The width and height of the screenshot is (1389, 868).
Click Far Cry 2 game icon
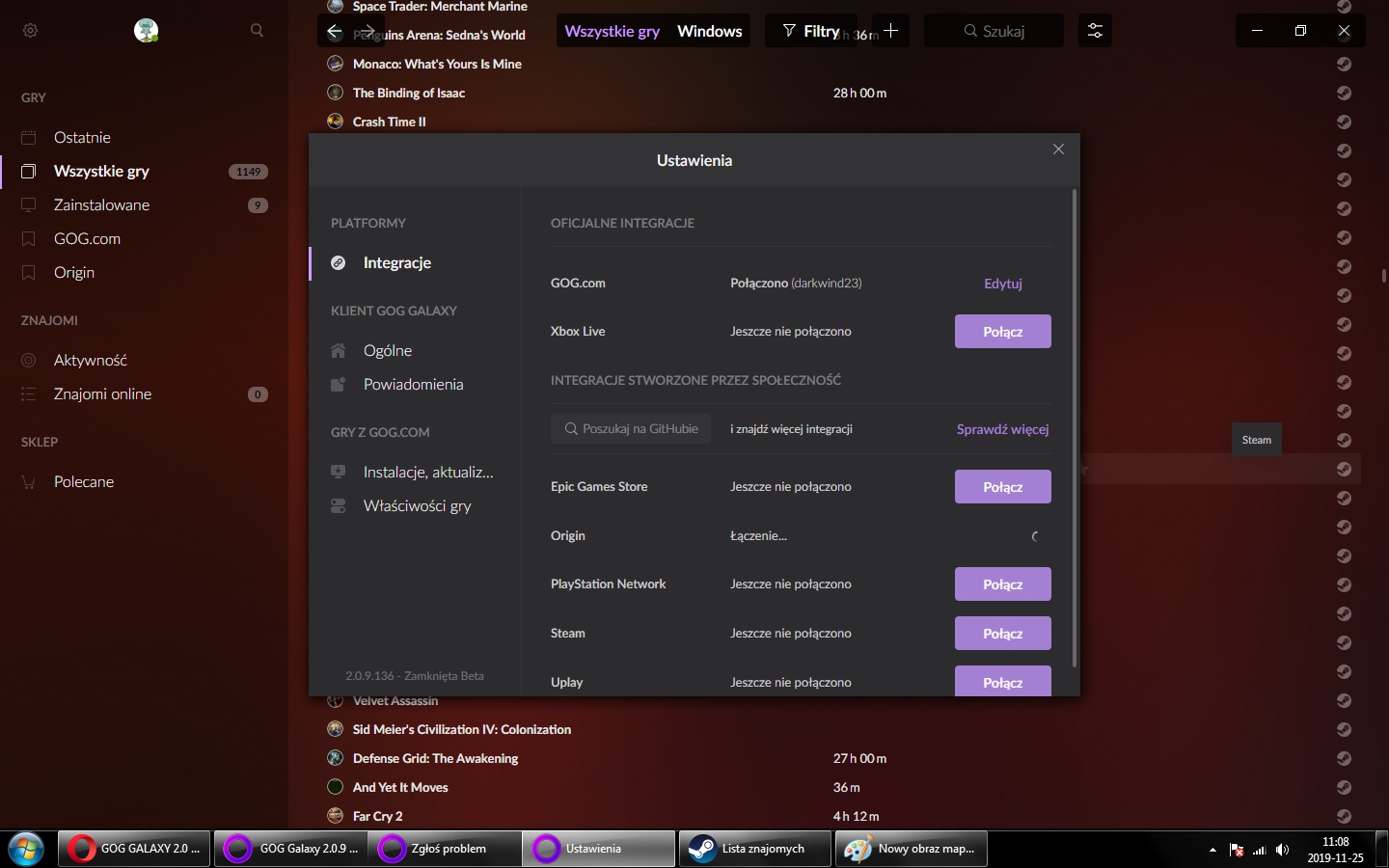(x=336, y=816)
